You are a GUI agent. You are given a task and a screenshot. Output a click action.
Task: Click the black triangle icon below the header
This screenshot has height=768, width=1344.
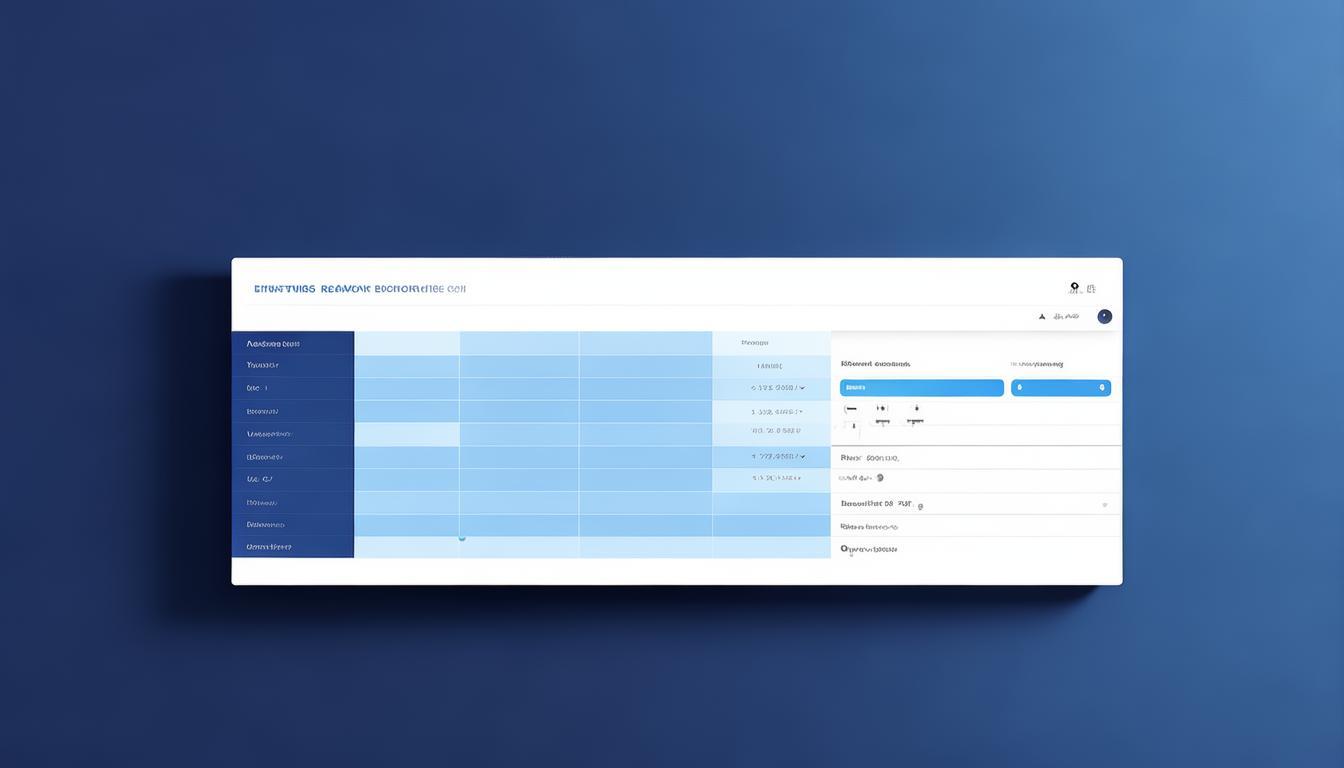[1042, 316]
